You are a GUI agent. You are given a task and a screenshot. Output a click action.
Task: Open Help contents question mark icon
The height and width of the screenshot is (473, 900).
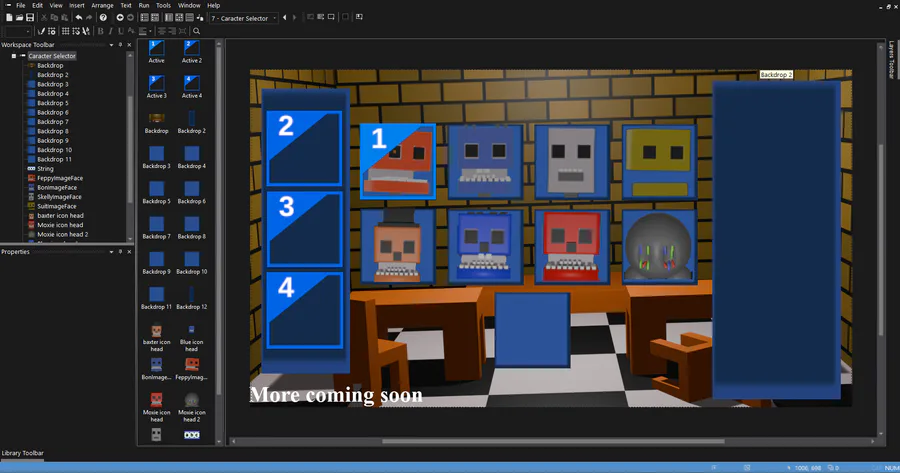pos(103,18)
